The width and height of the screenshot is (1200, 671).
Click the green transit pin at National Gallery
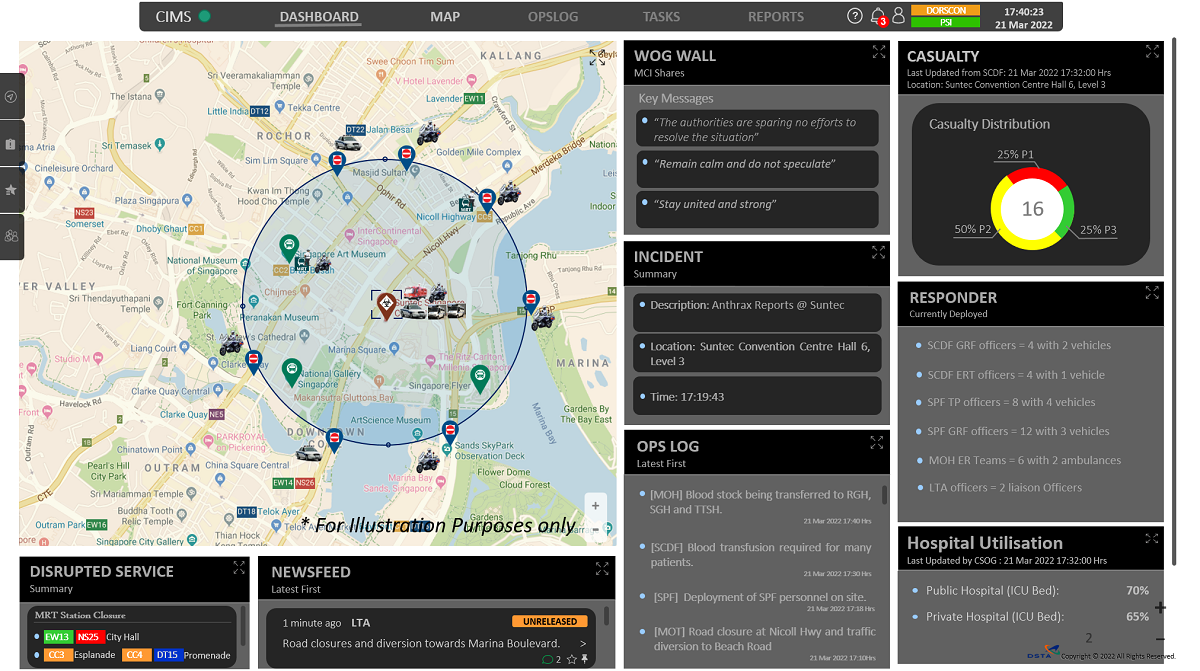(291, 372)
